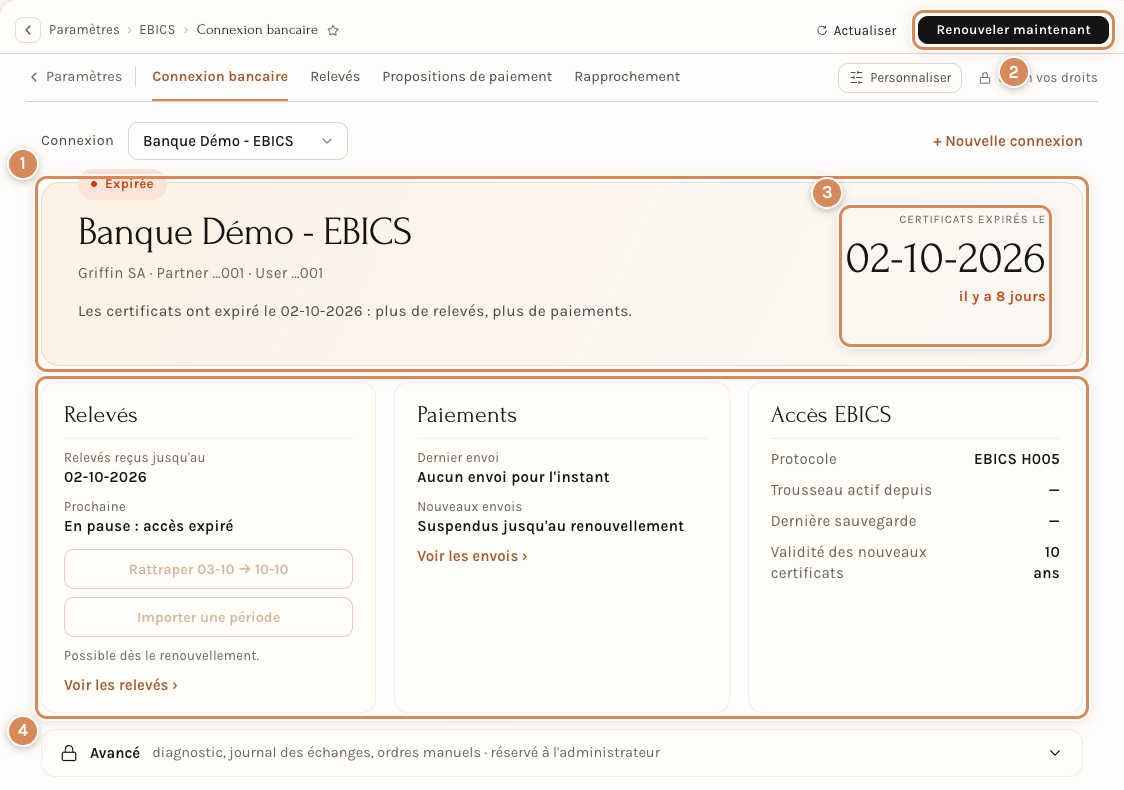Viewport: 1124px width, 790px height.
Task: Go back to Paramètres in the tab bar
Action: click(x=76, y=77)
